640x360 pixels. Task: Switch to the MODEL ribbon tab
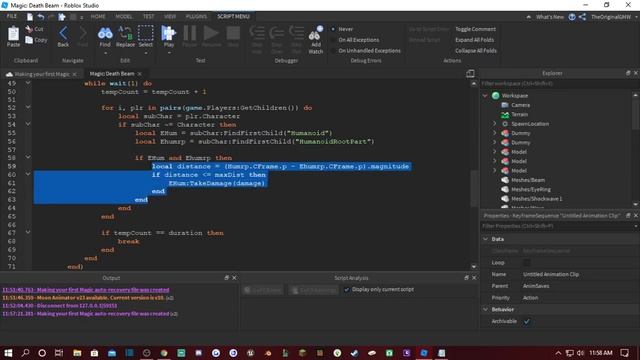pyautogui.click(x=124, y=17)
